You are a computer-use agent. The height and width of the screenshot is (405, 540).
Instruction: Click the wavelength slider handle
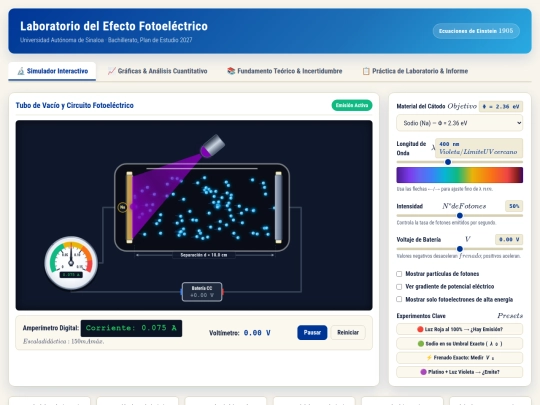tap(448, 162)
